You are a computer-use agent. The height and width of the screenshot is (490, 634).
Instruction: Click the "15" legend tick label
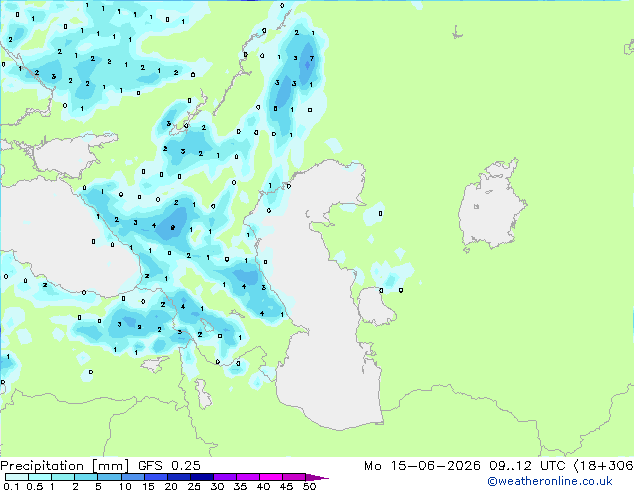[x=148, y=486]
